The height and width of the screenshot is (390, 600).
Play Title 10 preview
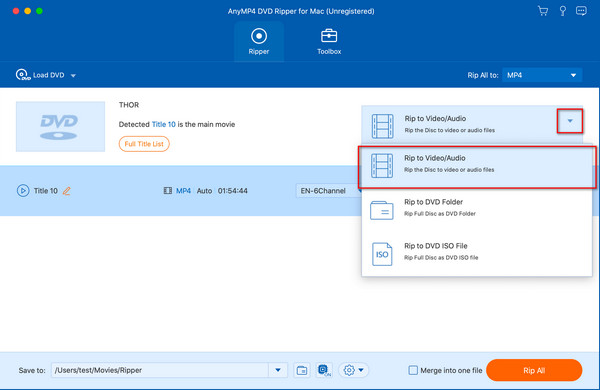(x=23, y=191)
